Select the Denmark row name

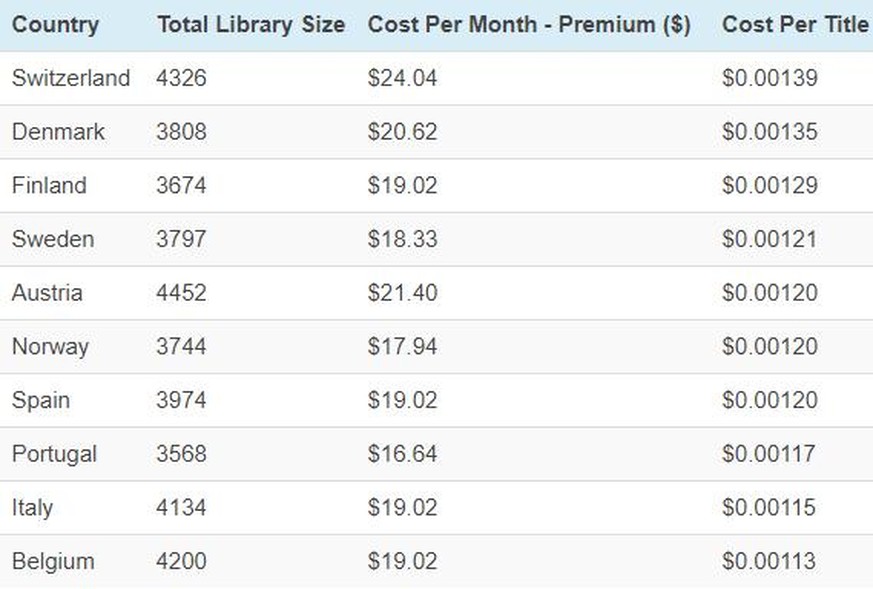pos(58,132)
